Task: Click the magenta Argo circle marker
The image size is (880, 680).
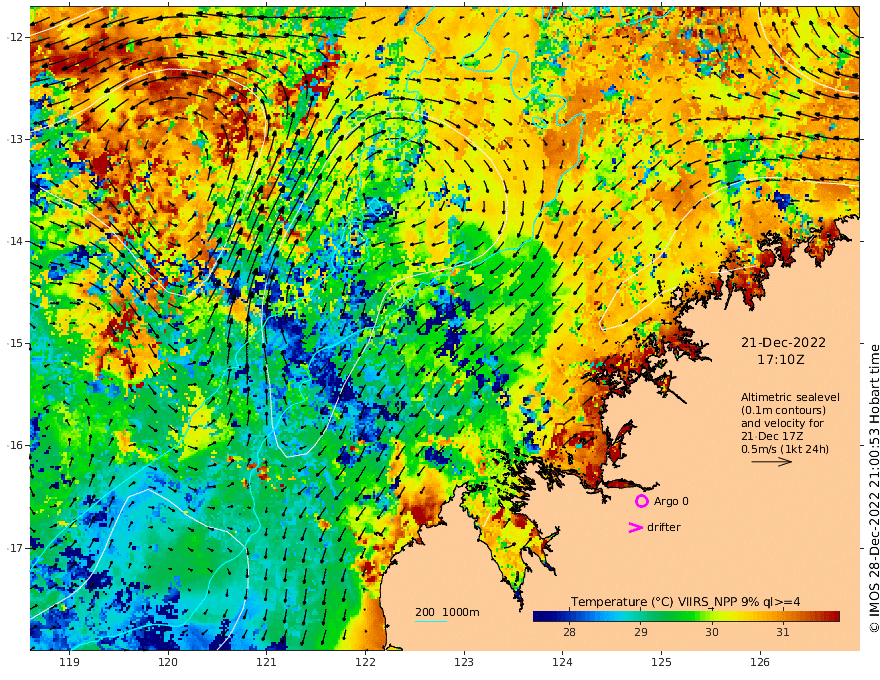Action: click(641, 501)
